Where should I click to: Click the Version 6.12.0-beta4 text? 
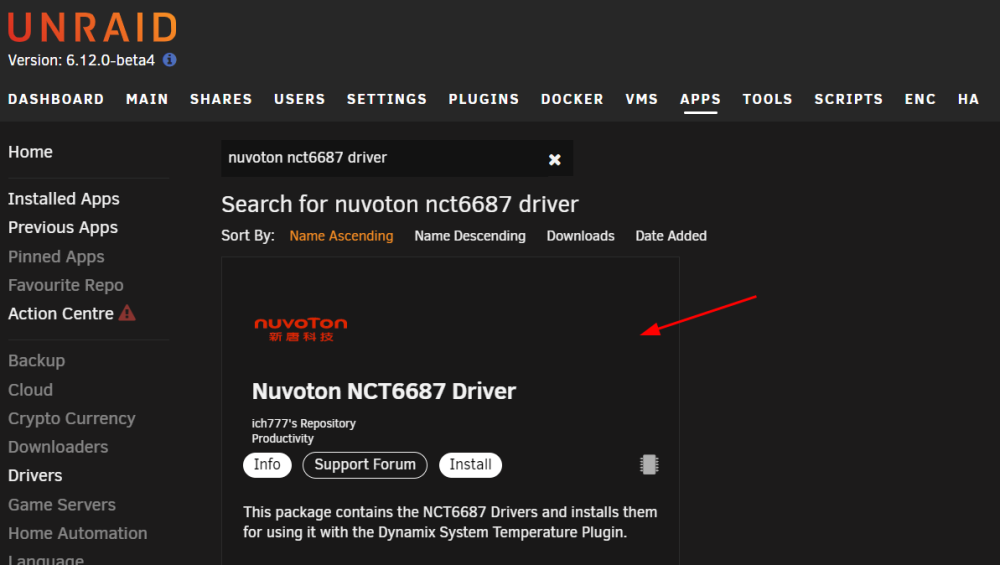click(x=81, y=61)
